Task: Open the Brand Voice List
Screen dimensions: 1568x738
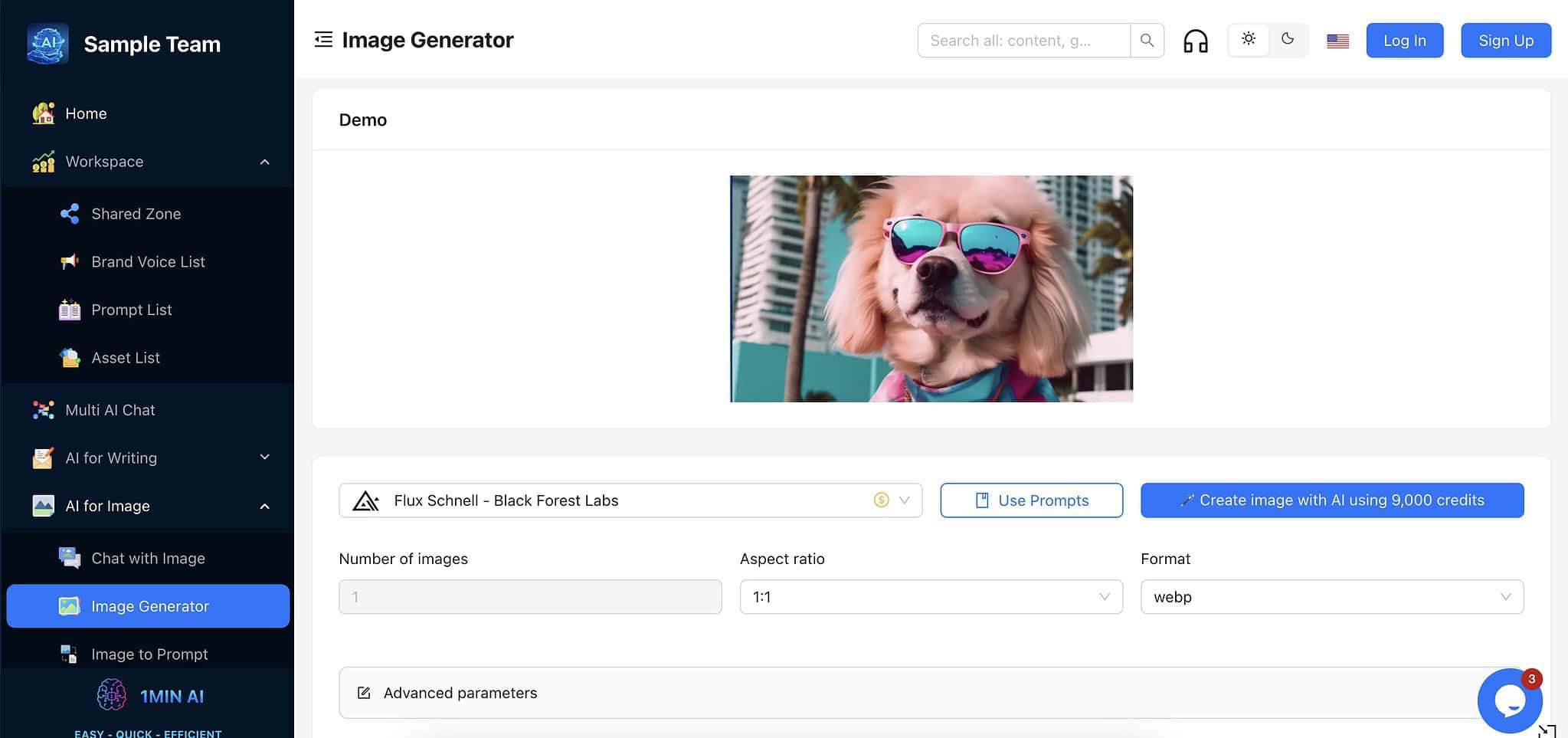Action: pos(147,261)
